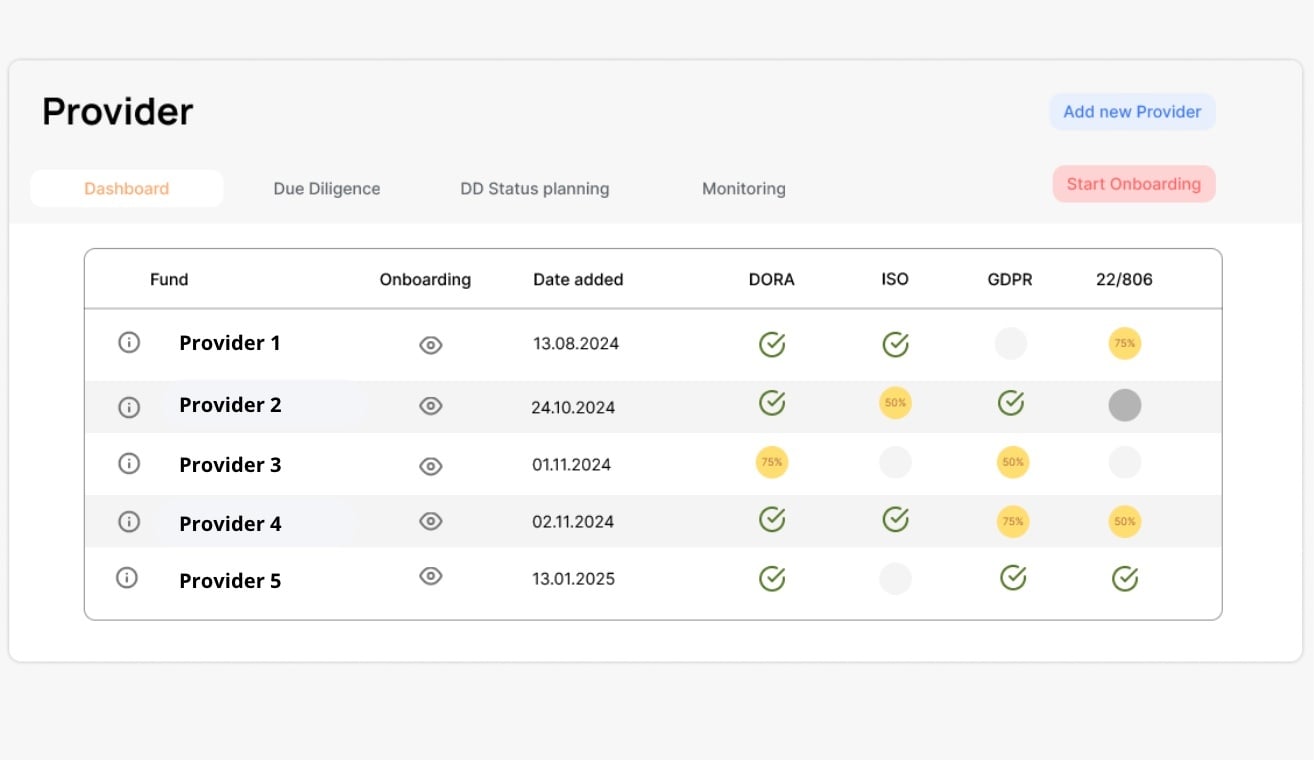Image resolution: width=1314 pixels, height=760 pixels.
Task: Open the DD Status planning tab
Action: [534, 189]
